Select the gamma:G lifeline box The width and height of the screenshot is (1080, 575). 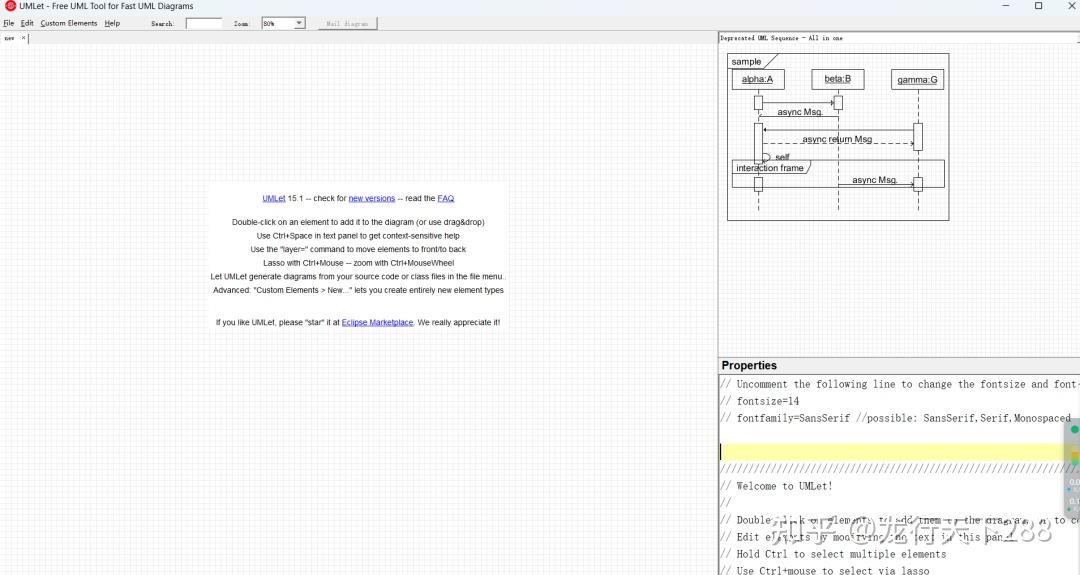click(x=917, y=79)
